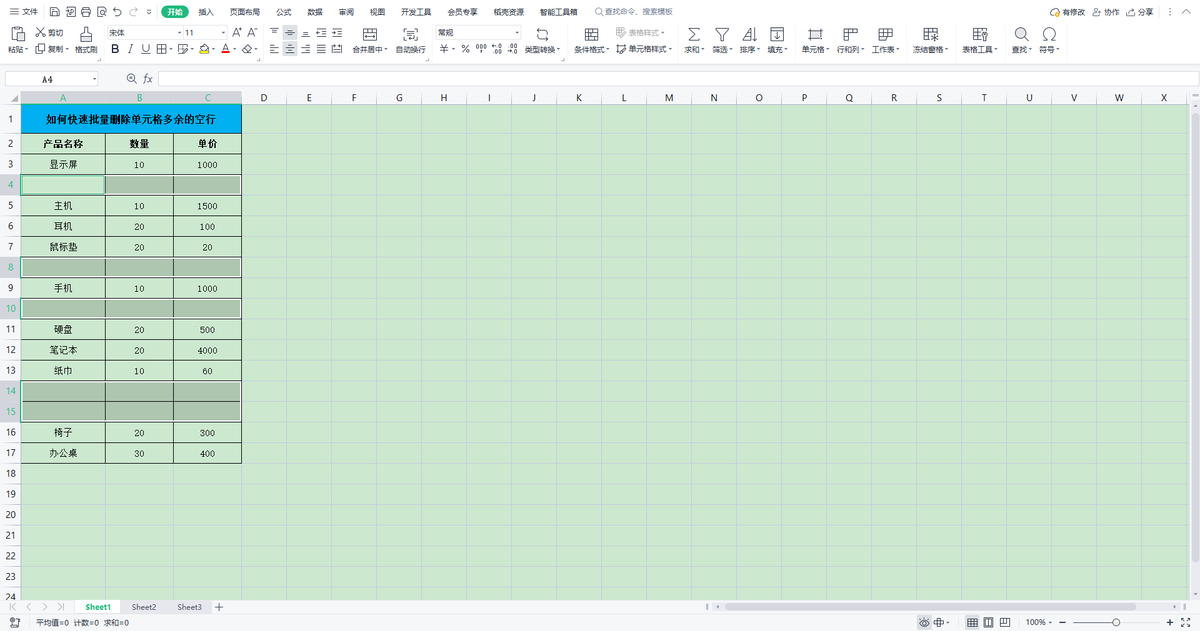
Task: Click the Print Preview icon
Action: click(102, 12)
